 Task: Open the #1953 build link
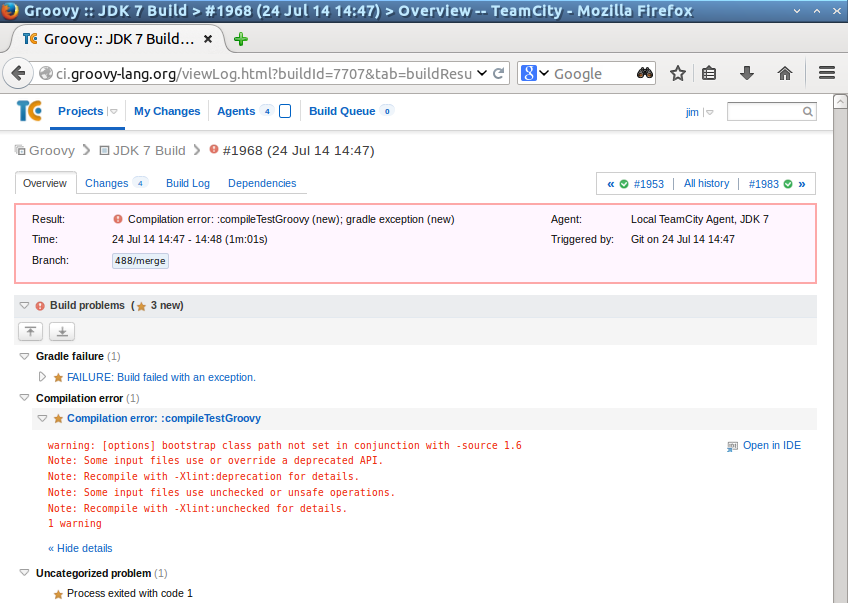(648, 184)
